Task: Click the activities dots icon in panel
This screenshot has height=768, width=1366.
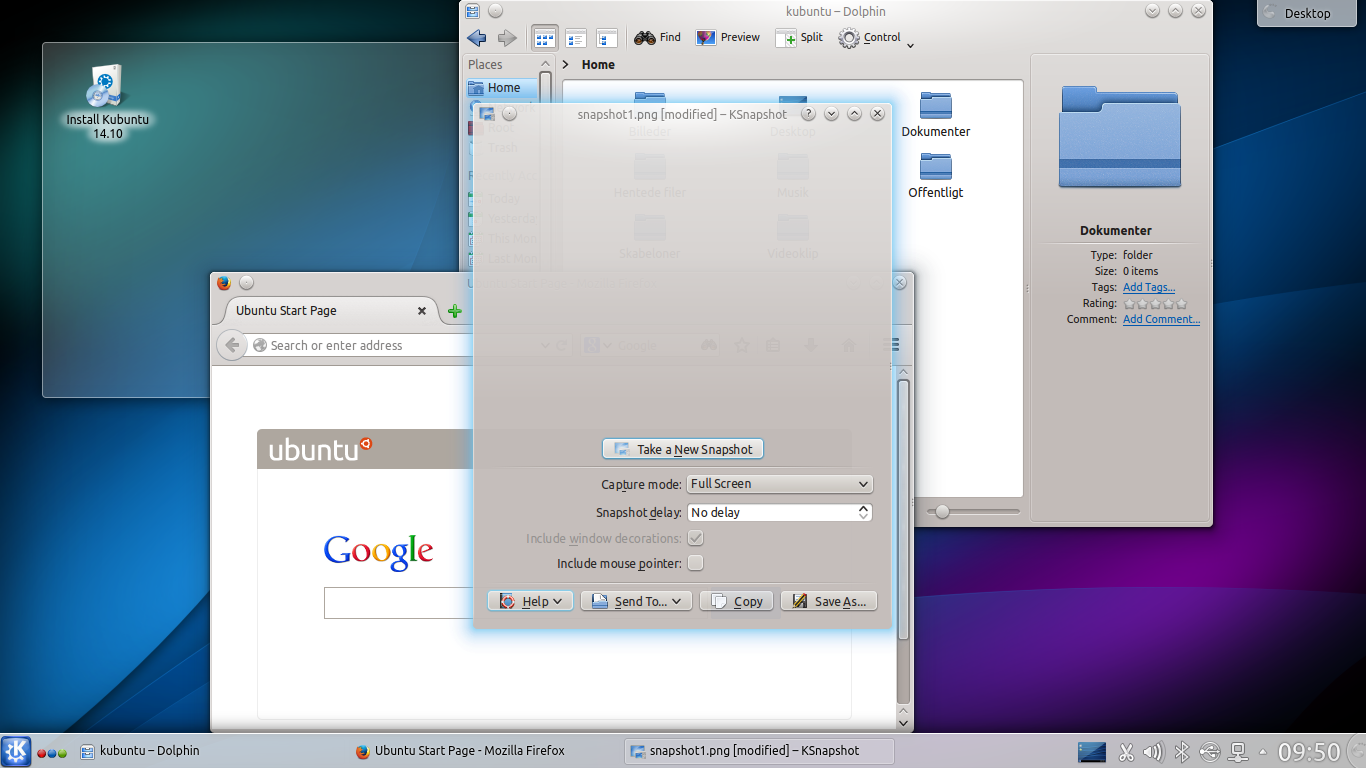Action: coord(52,753)
